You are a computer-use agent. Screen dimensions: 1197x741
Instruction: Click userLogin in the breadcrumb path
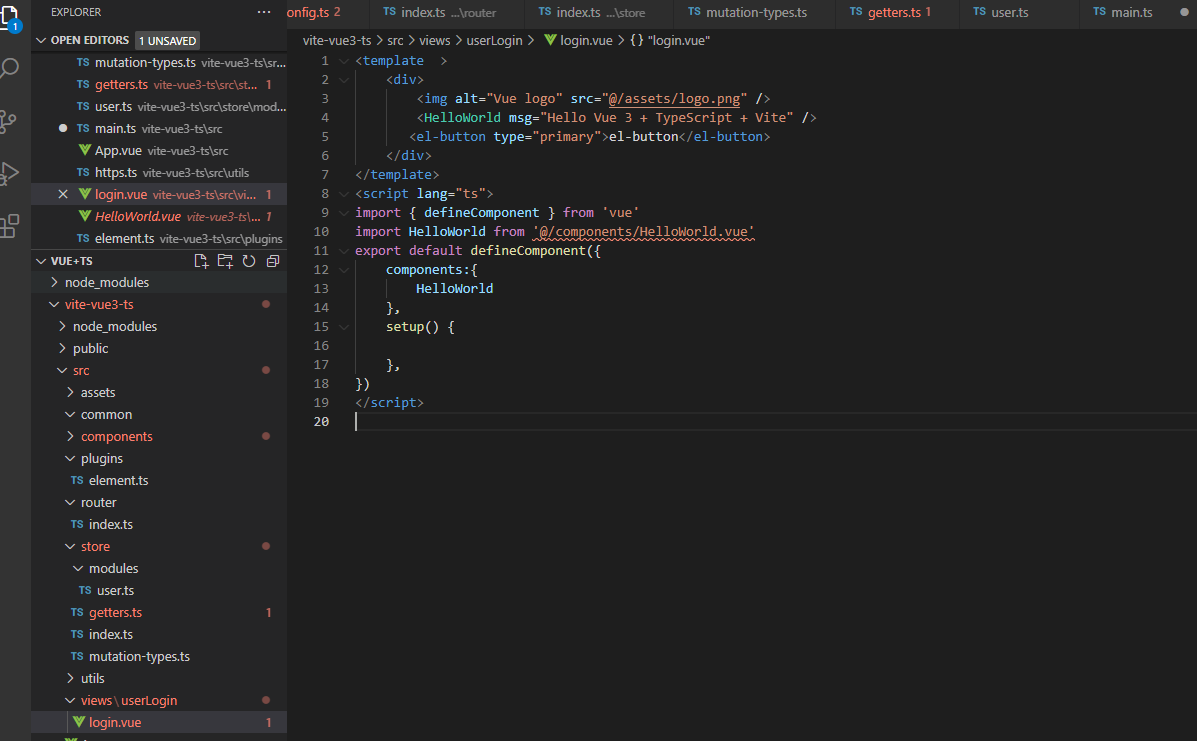pos(494,40)
